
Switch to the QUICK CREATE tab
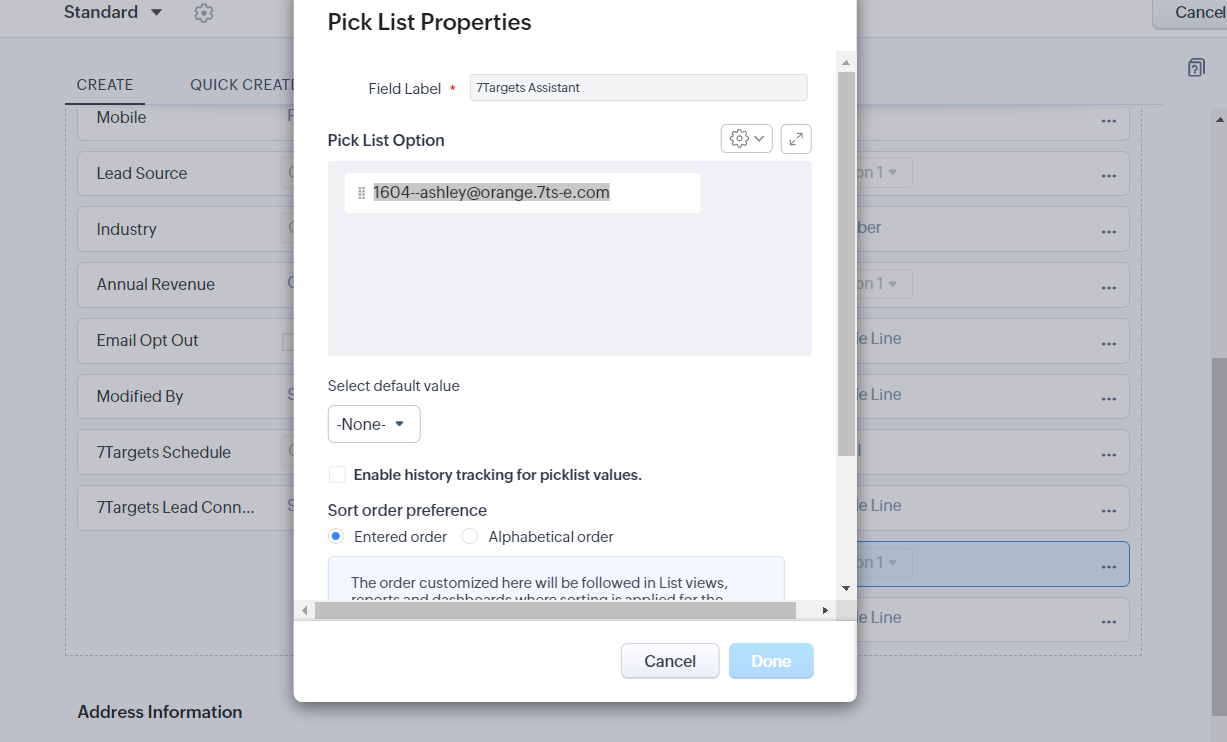pyautogui.click(x=242, y=85)
